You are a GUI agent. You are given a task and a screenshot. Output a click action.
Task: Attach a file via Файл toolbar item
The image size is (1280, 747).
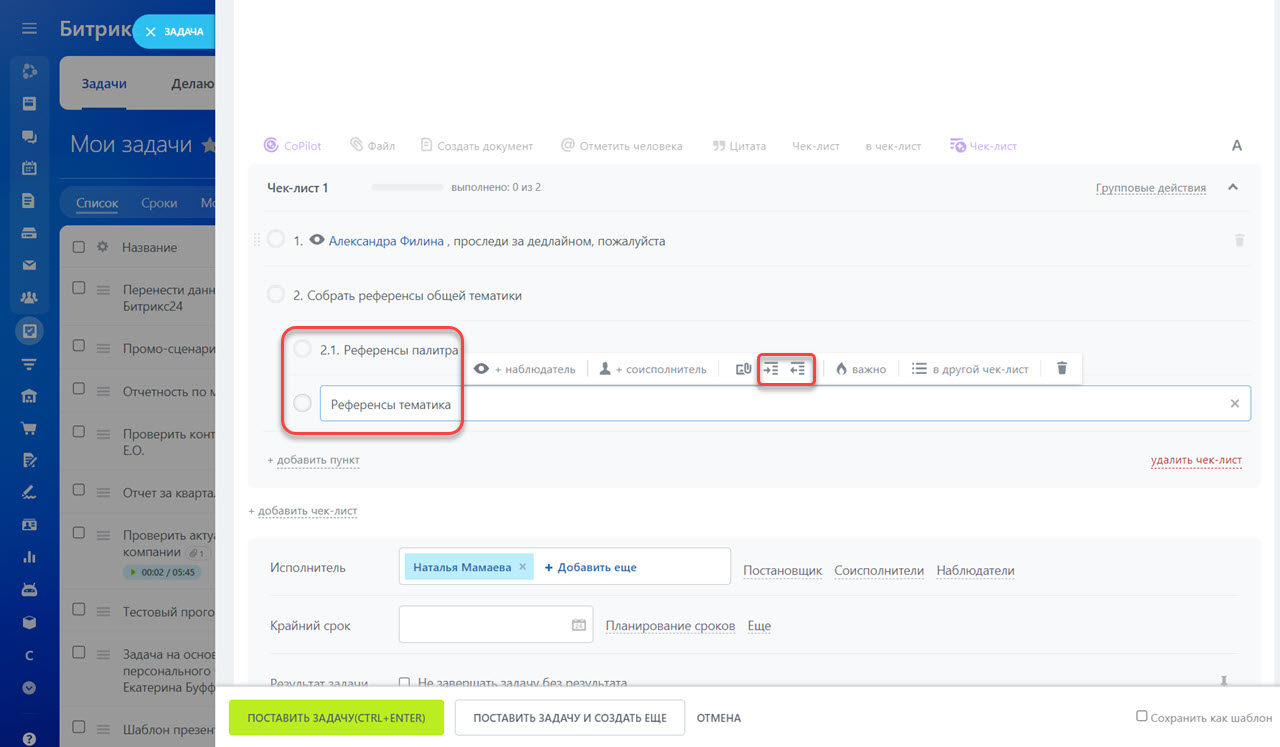372,146
